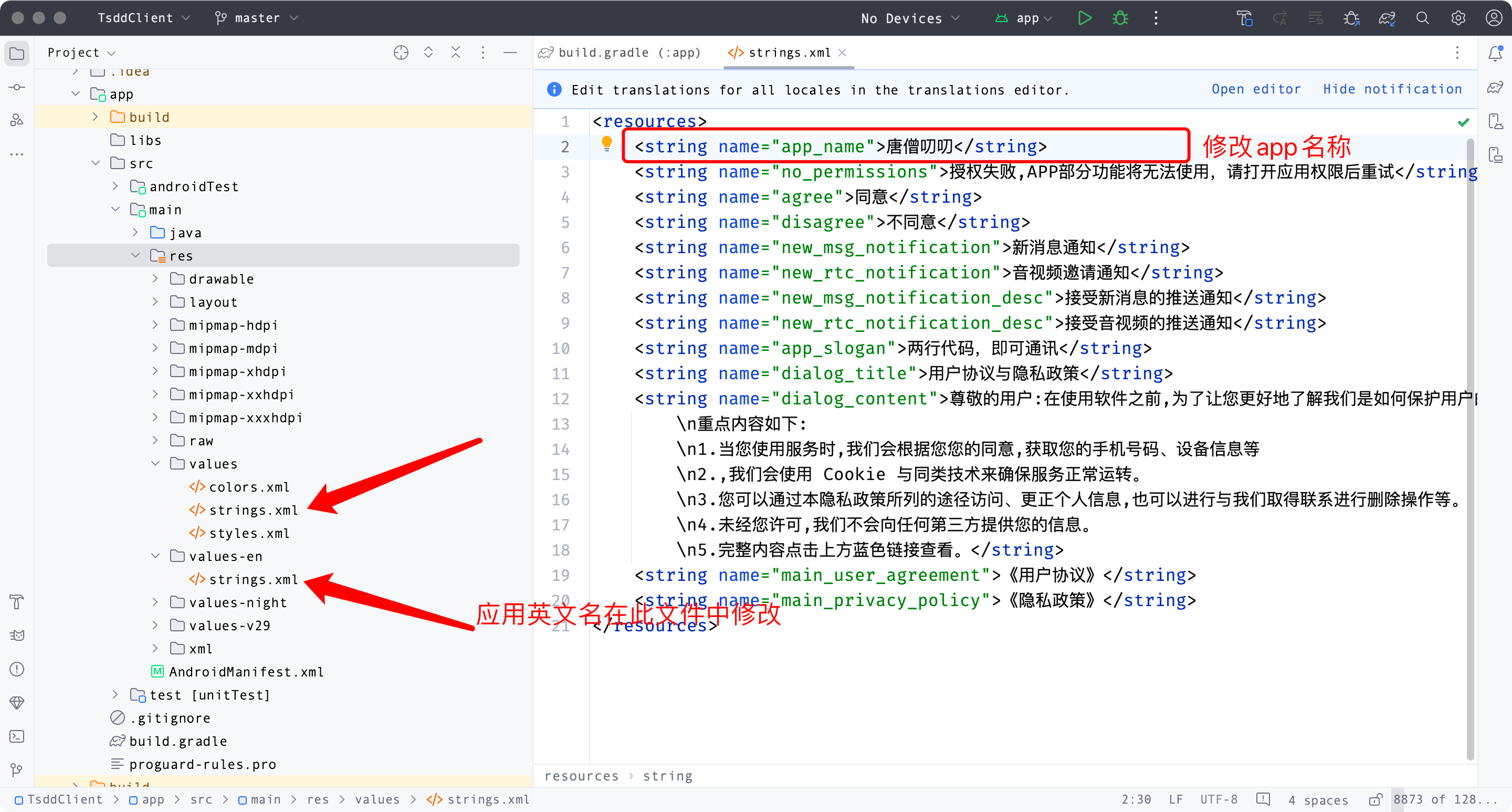Close the strings.xml editor tab
The image size is (1512, 812).
(842, 53)
